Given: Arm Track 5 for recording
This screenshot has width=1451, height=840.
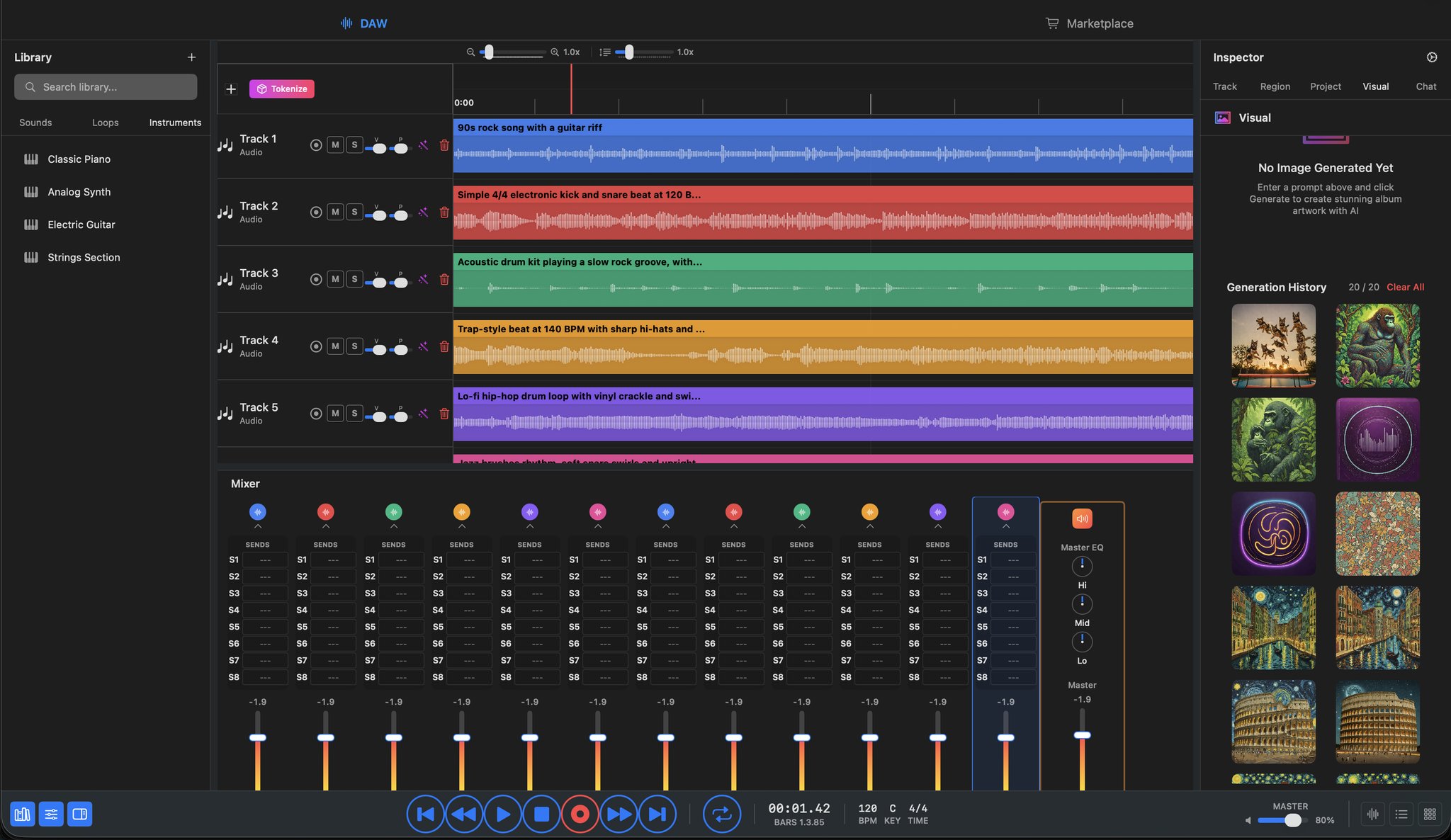Looking at the screenshot, I should point(316,414).
